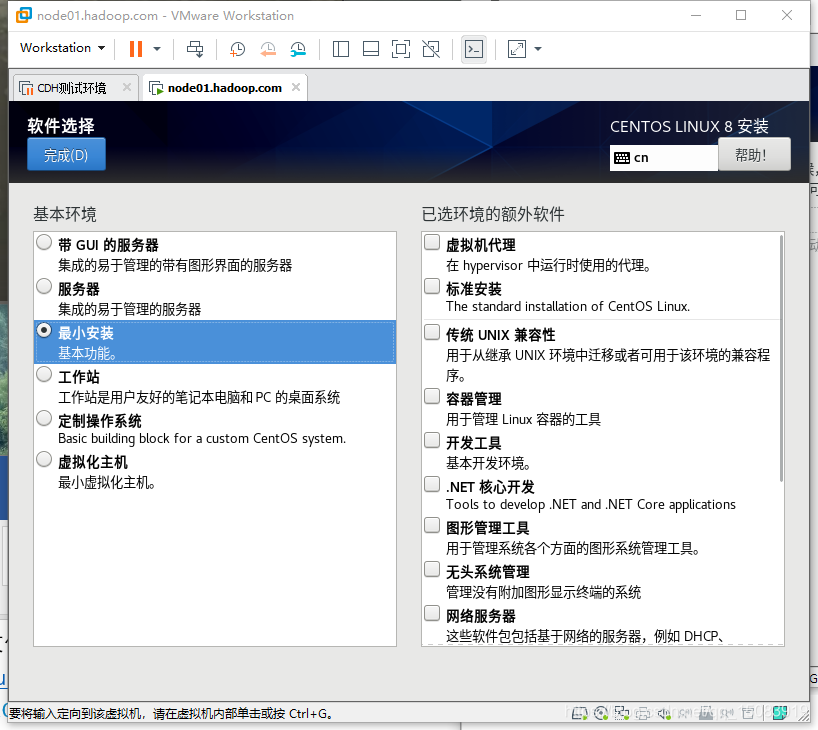Check the 标准安装 add-on
818x730 pixels.
(x=432, y=286)
